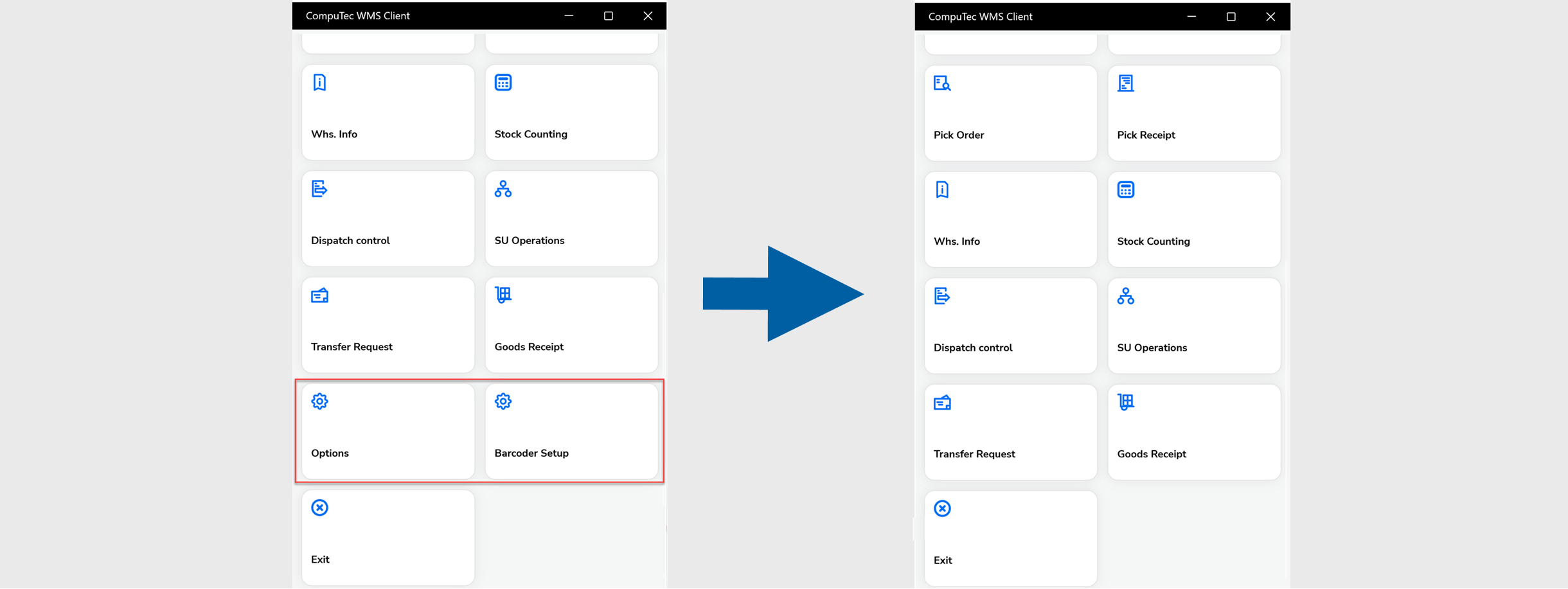Click left window title CompuTec WMS Client
1568x589 pixels.
click(x=357, y=15)
